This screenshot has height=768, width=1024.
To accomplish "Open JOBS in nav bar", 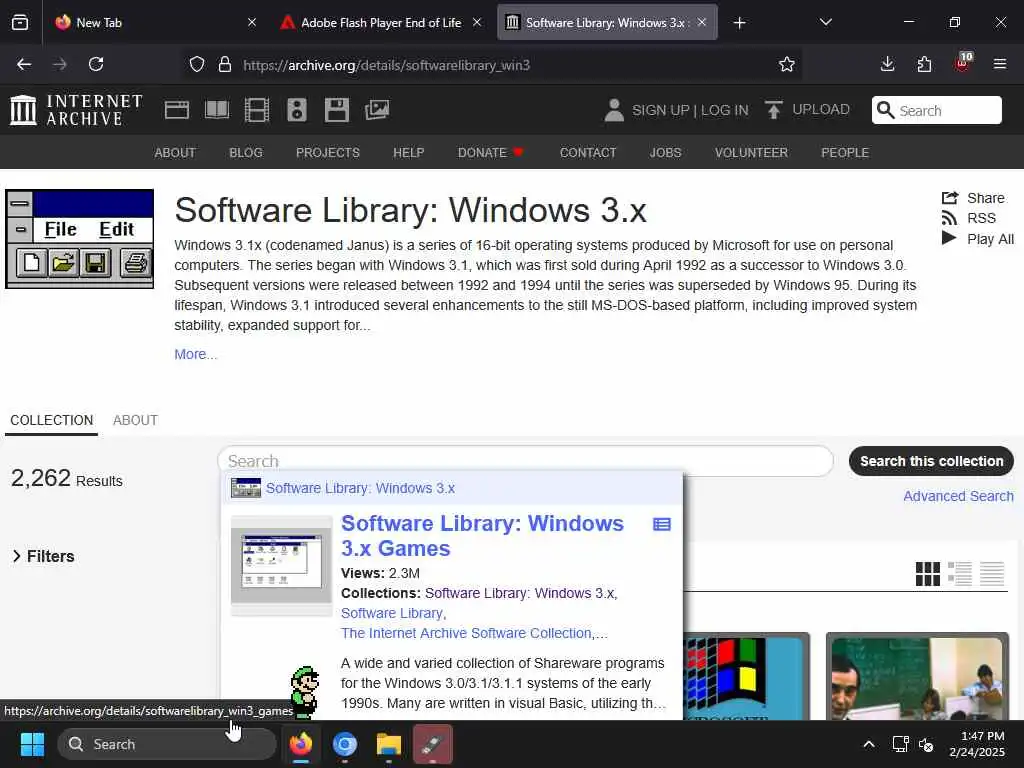I will click(x=665, y=152).
